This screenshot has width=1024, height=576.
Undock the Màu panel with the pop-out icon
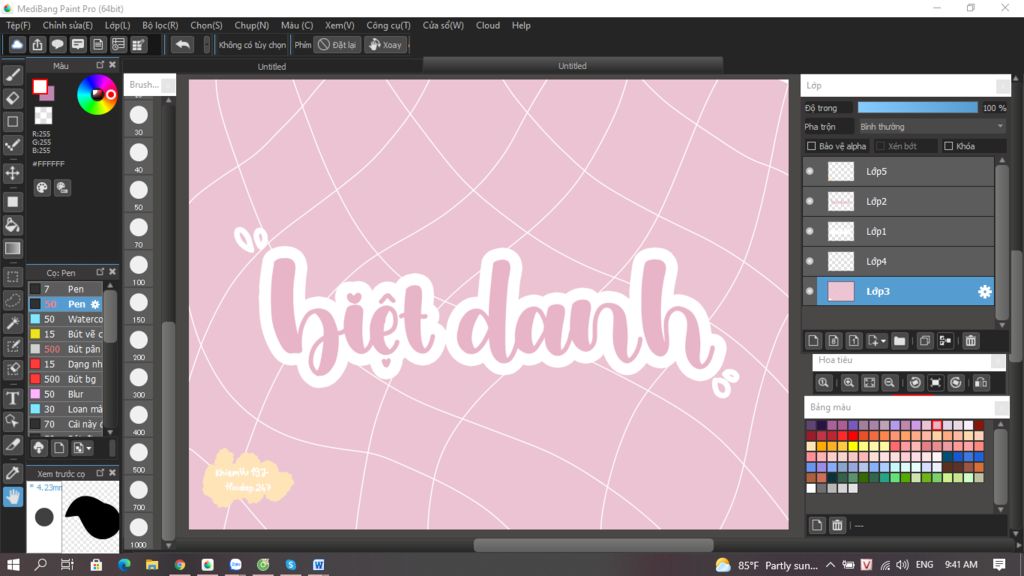click(x=100, y=65)
